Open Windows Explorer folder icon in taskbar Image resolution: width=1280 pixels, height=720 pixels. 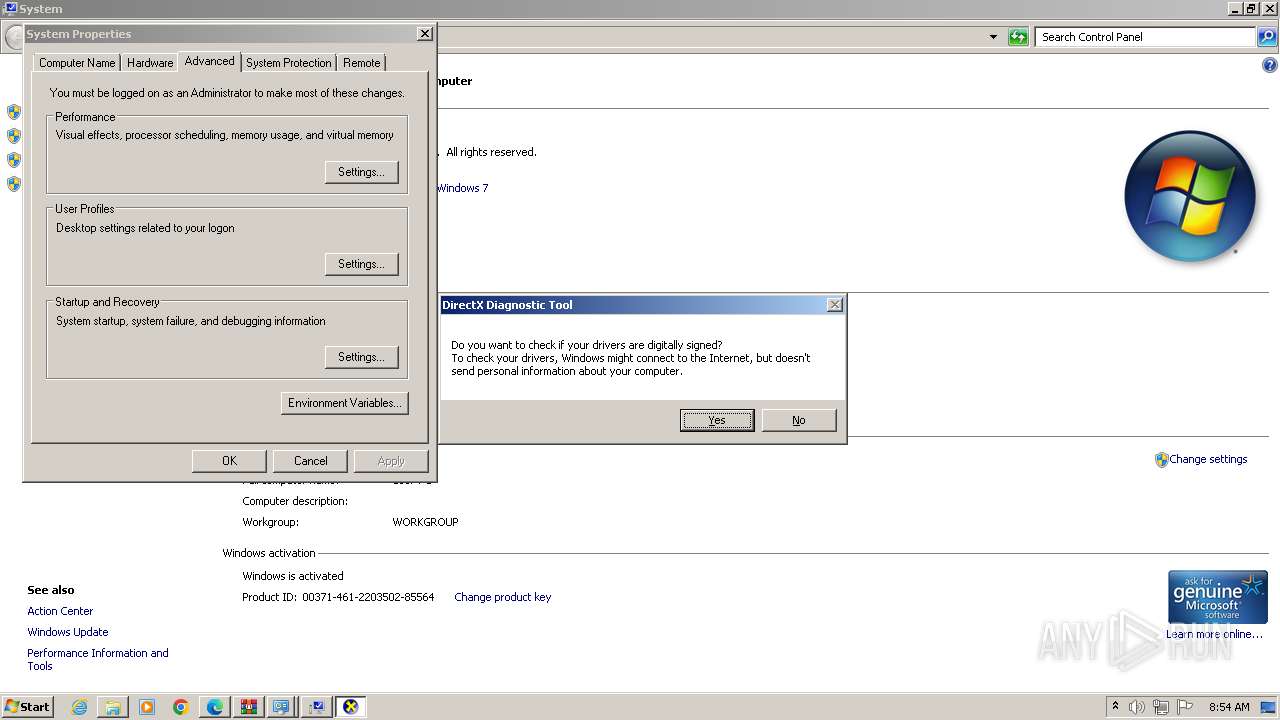click(113, 707)
